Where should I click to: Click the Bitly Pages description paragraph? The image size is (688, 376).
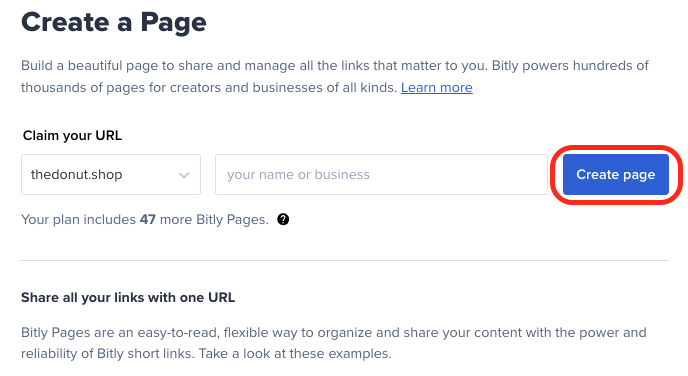[x=333, y=343]
